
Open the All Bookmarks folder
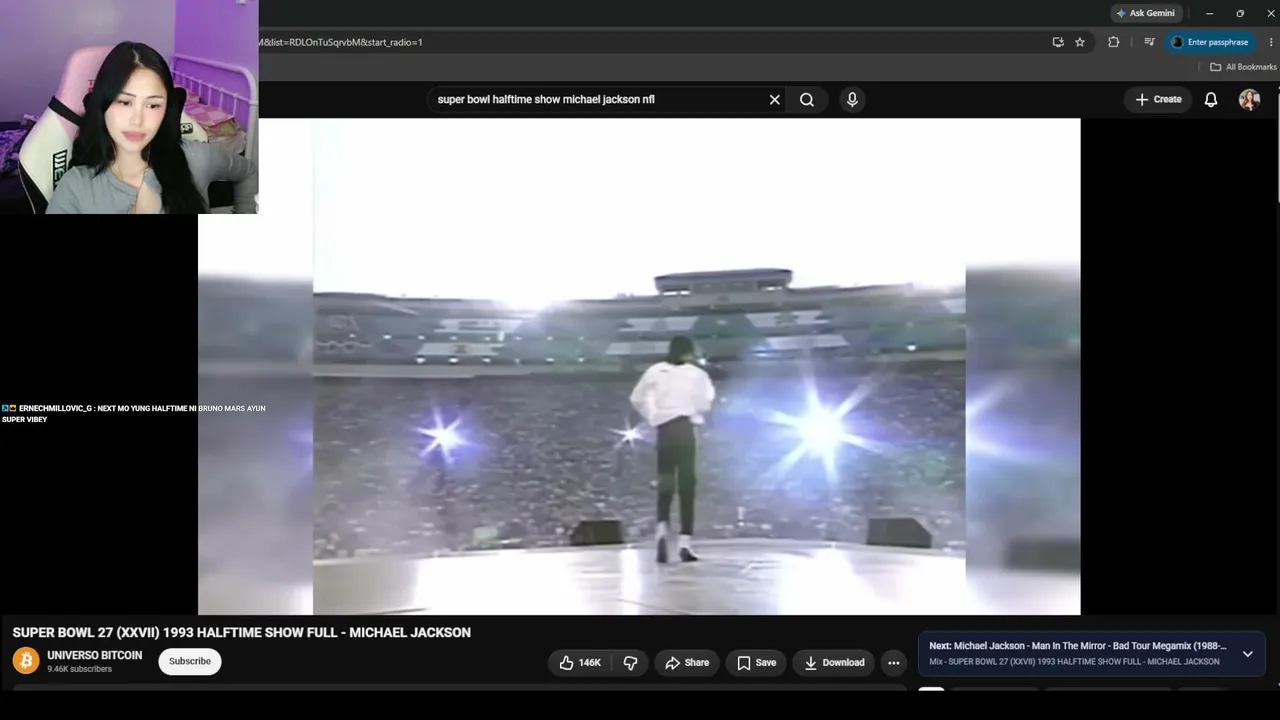tap(1243, 67)
